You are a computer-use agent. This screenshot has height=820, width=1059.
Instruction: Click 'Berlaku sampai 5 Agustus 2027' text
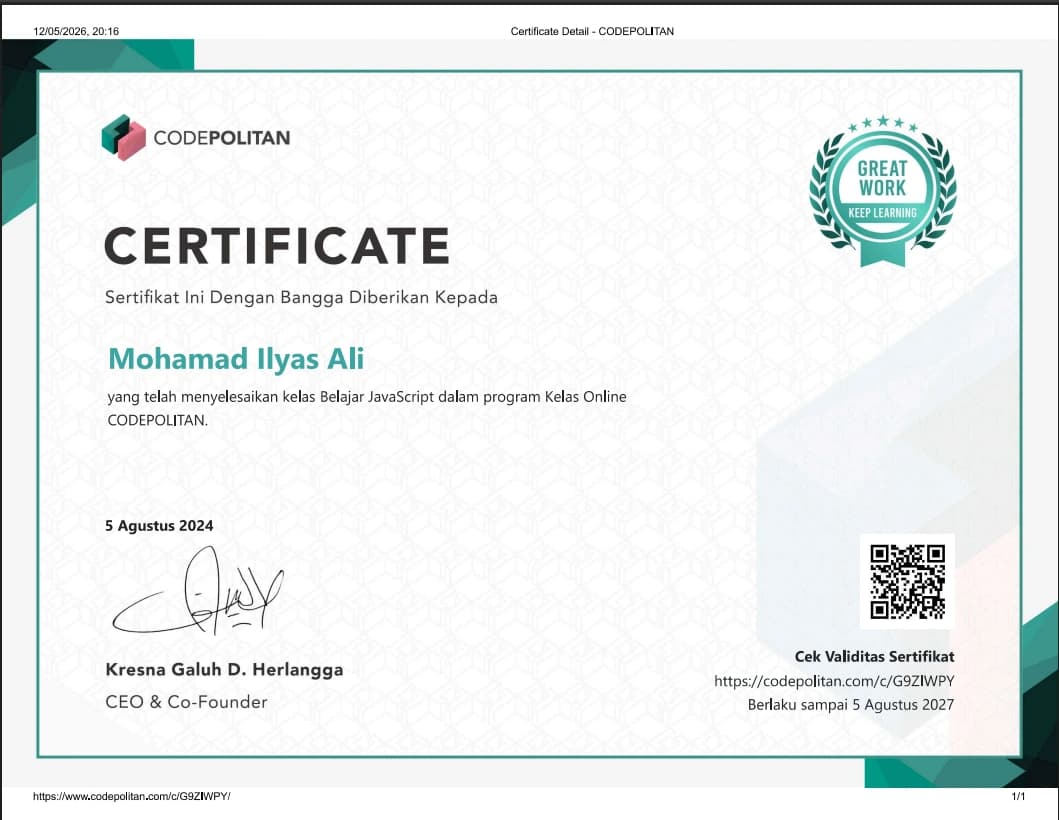click(x=851, y=704)
